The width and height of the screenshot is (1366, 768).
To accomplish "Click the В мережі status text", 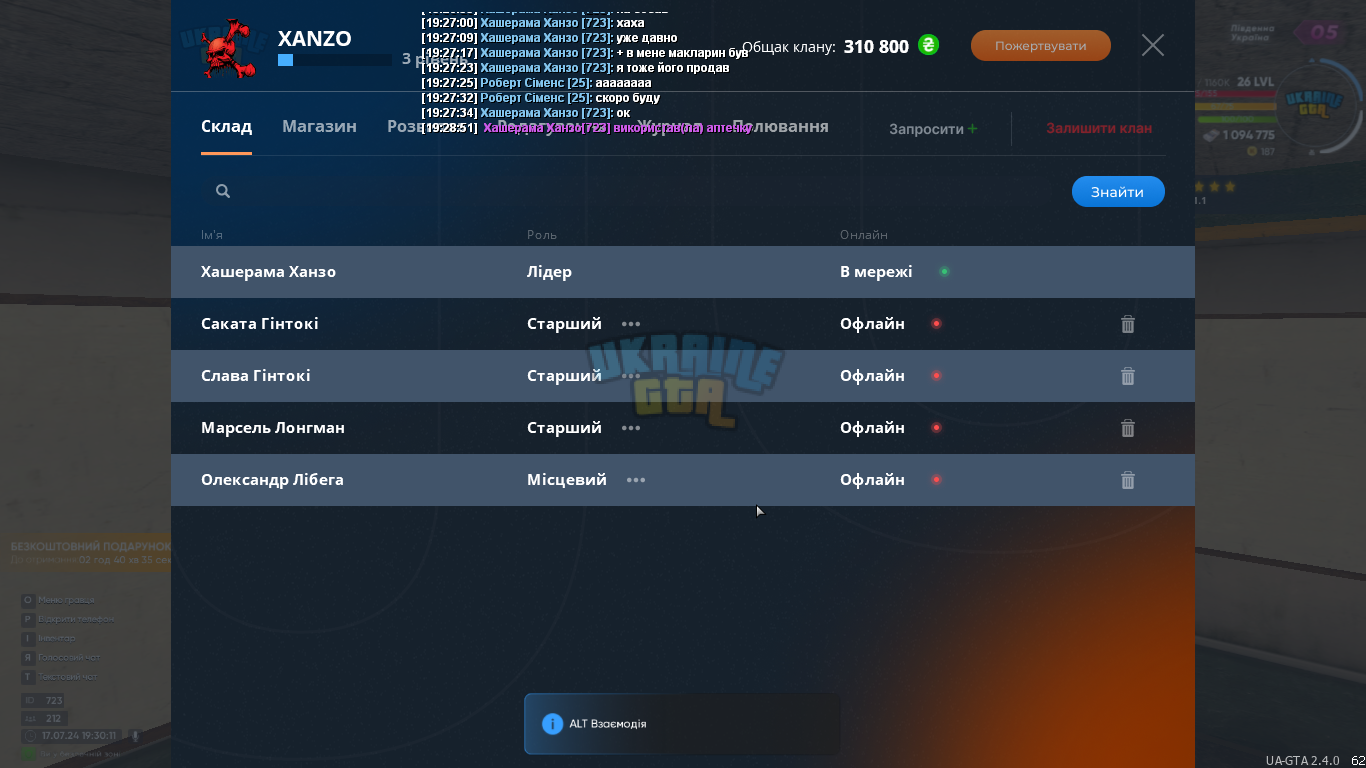I will click(876, 272).
